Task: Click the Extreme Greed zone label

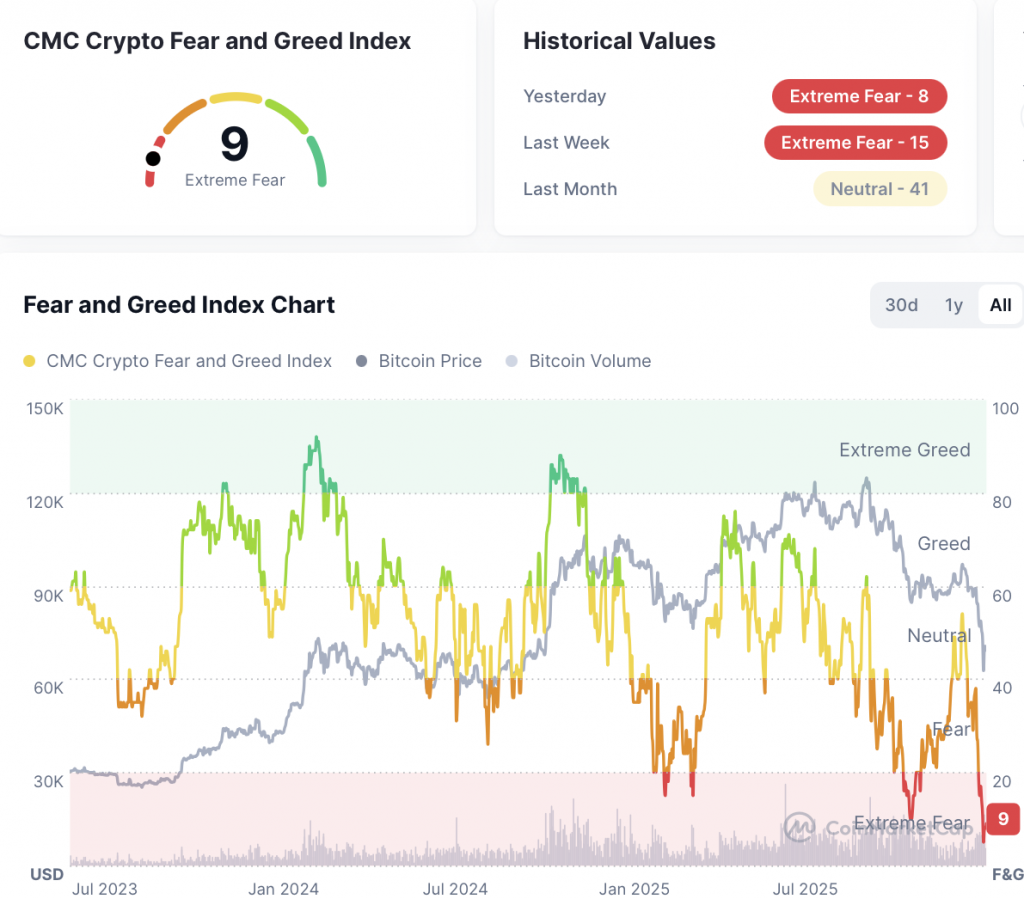Action: click(904, 449)
